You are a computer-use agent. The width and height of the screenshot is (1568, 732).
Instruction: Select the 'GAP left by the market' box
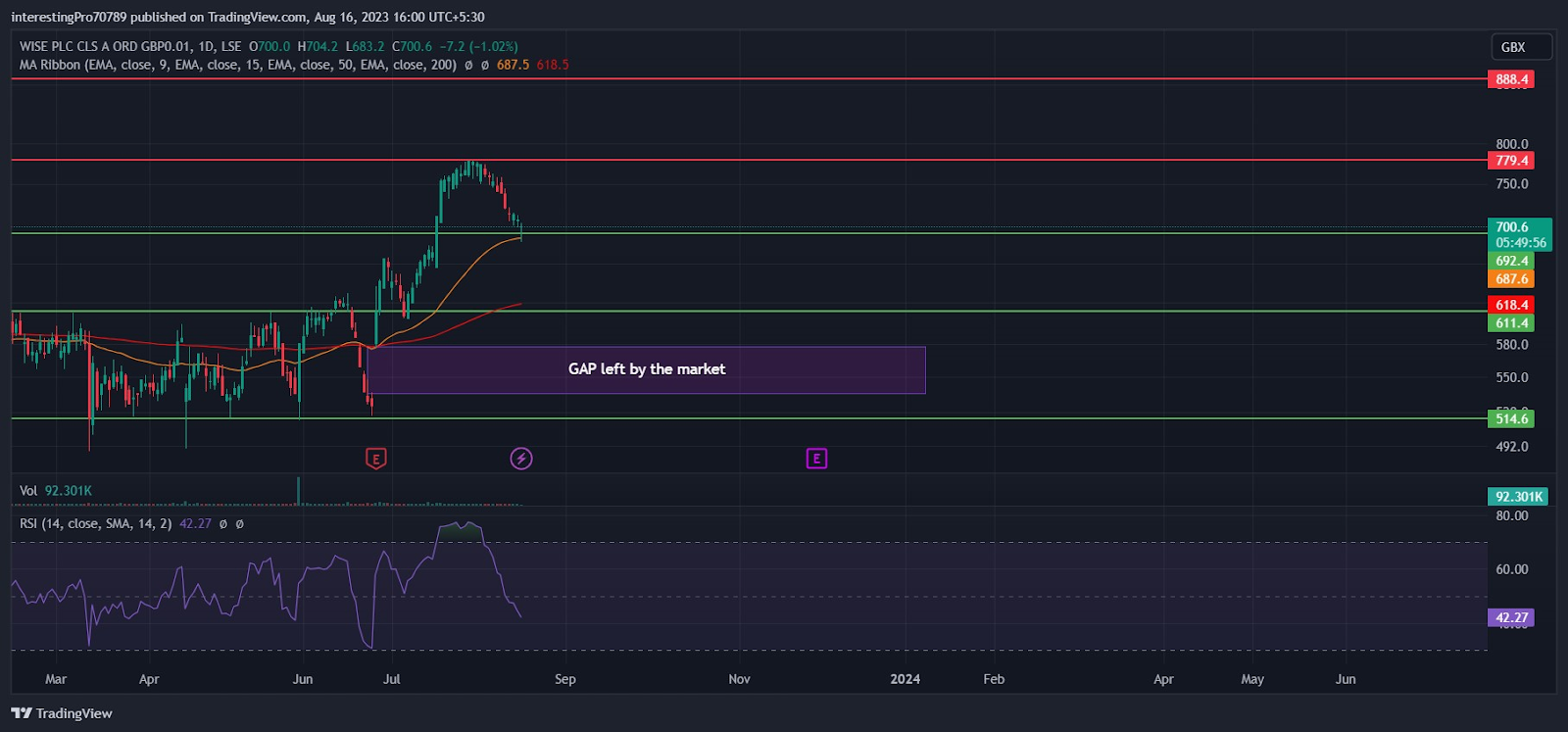point(647,369)
